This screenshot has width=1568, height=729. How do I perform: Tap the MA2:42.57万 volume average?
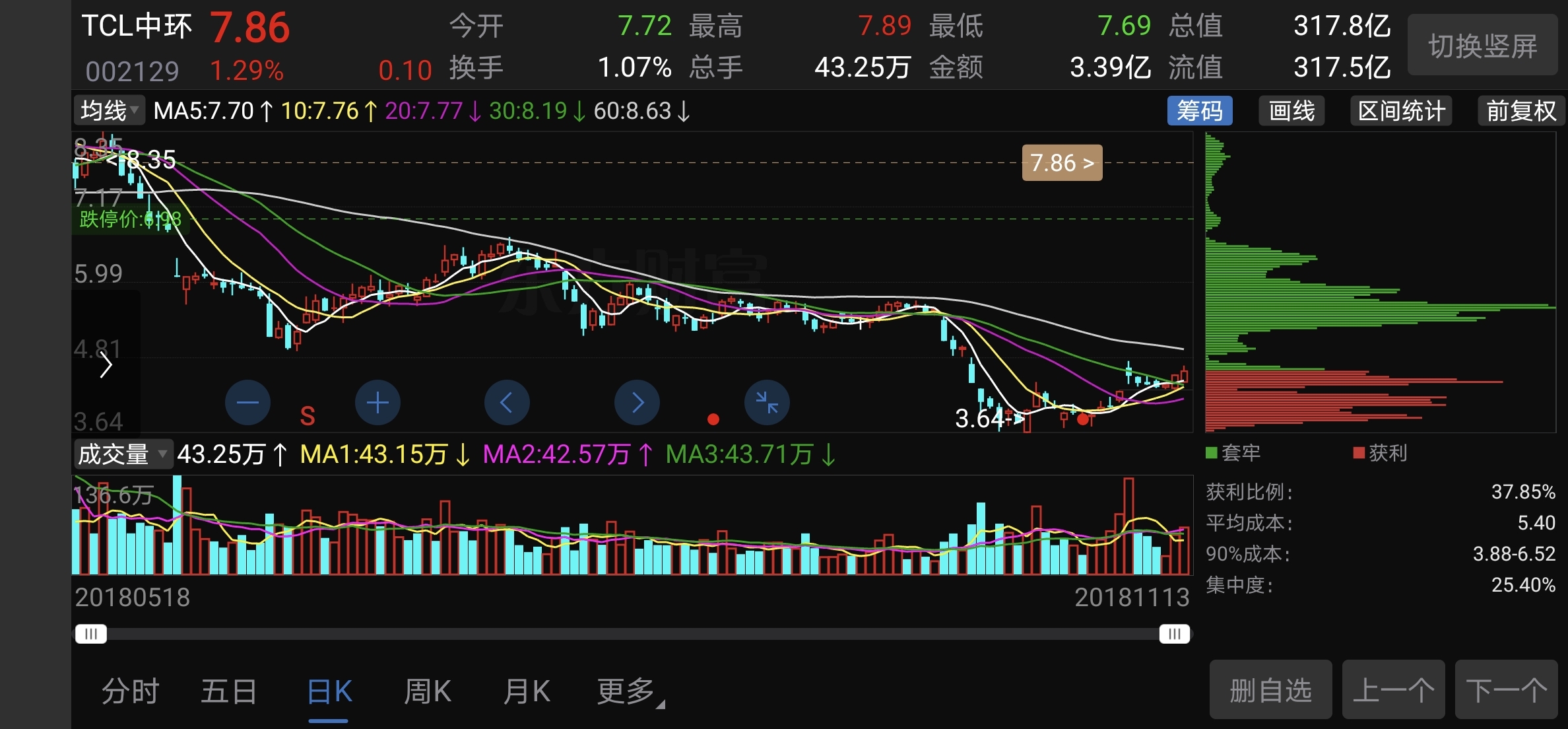[556, 454]
